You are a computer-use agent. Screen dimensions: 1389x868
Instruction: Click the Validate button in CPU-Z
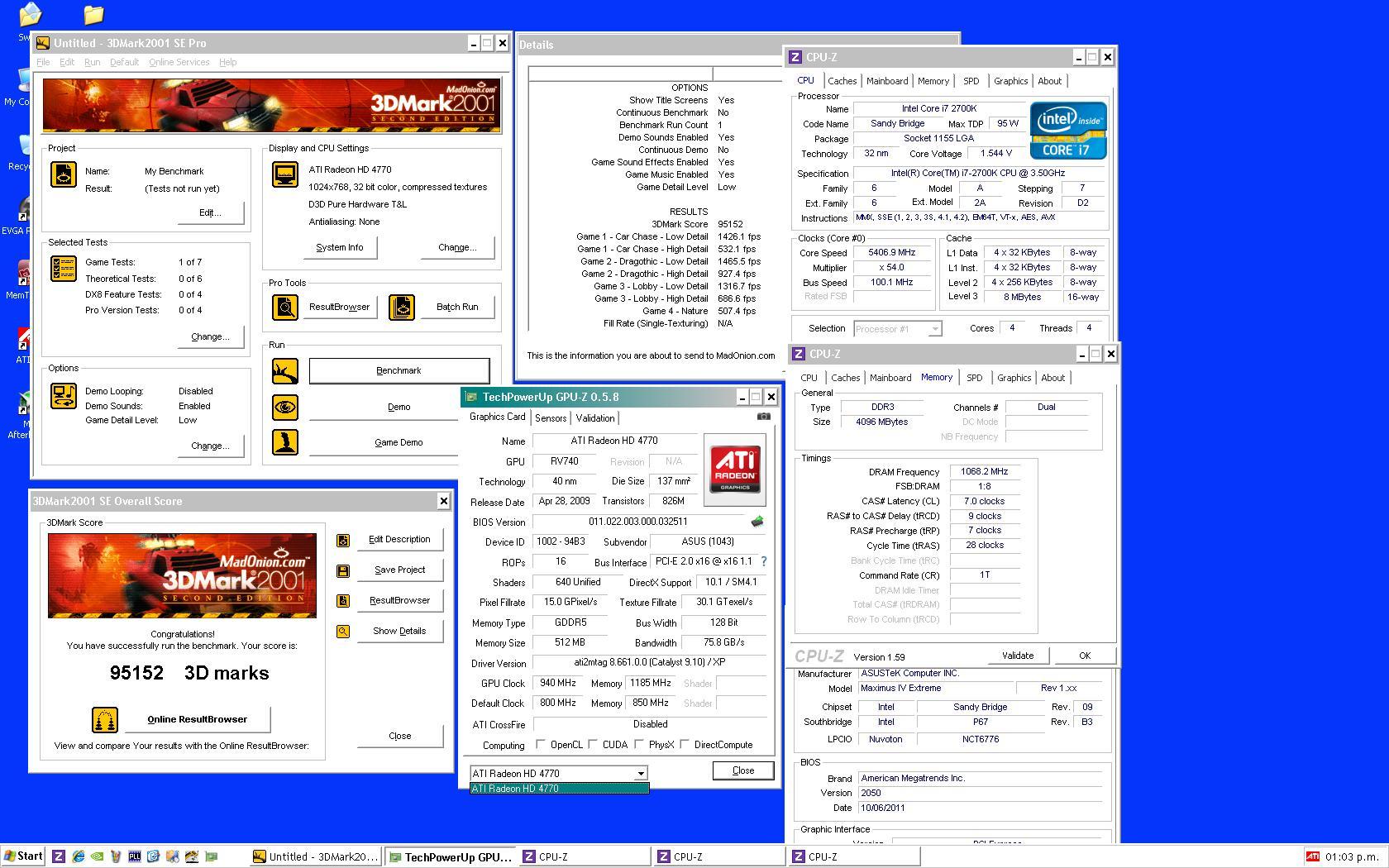pyautogui.click(x=1018, y=656)
